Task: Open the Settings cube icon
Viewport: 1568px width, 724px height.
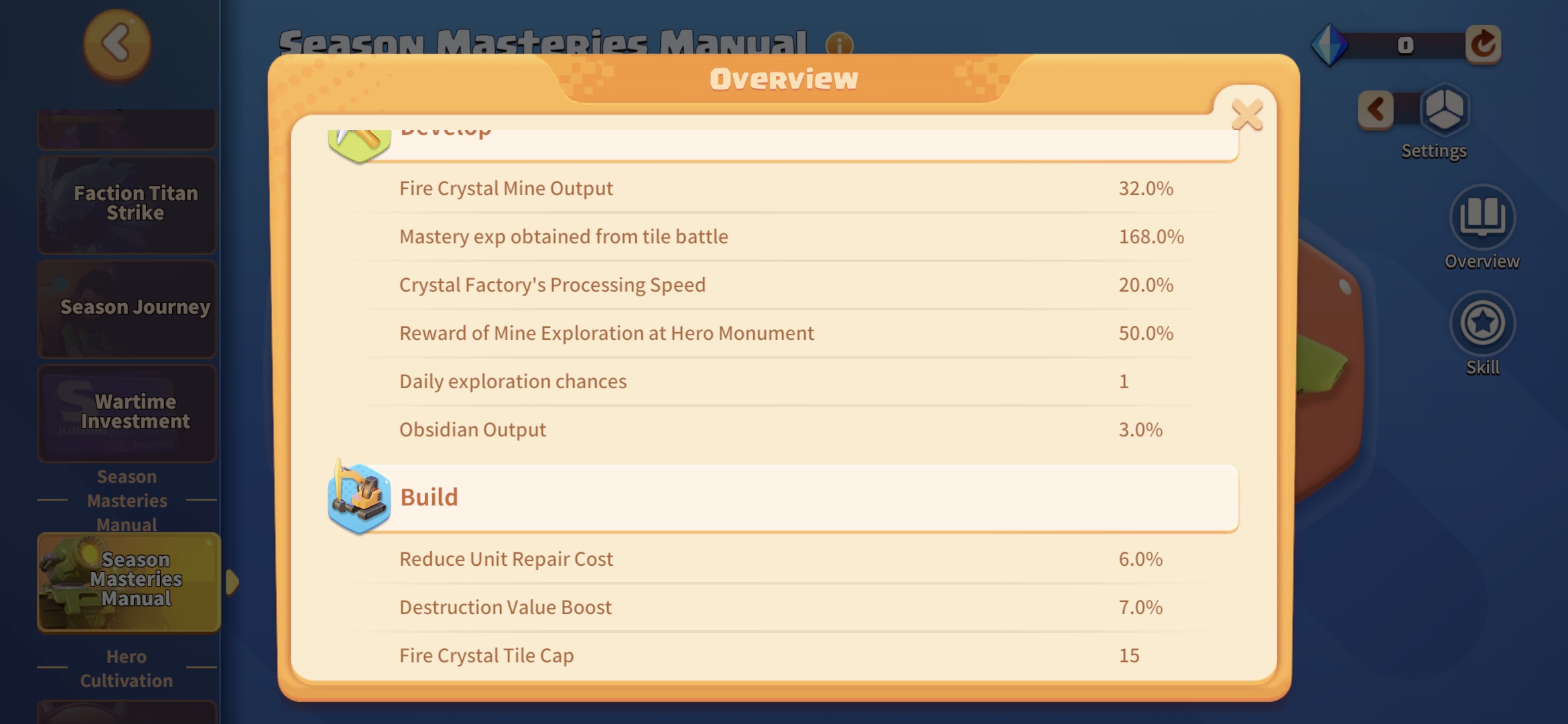Action: click(x=1444, y=109)
